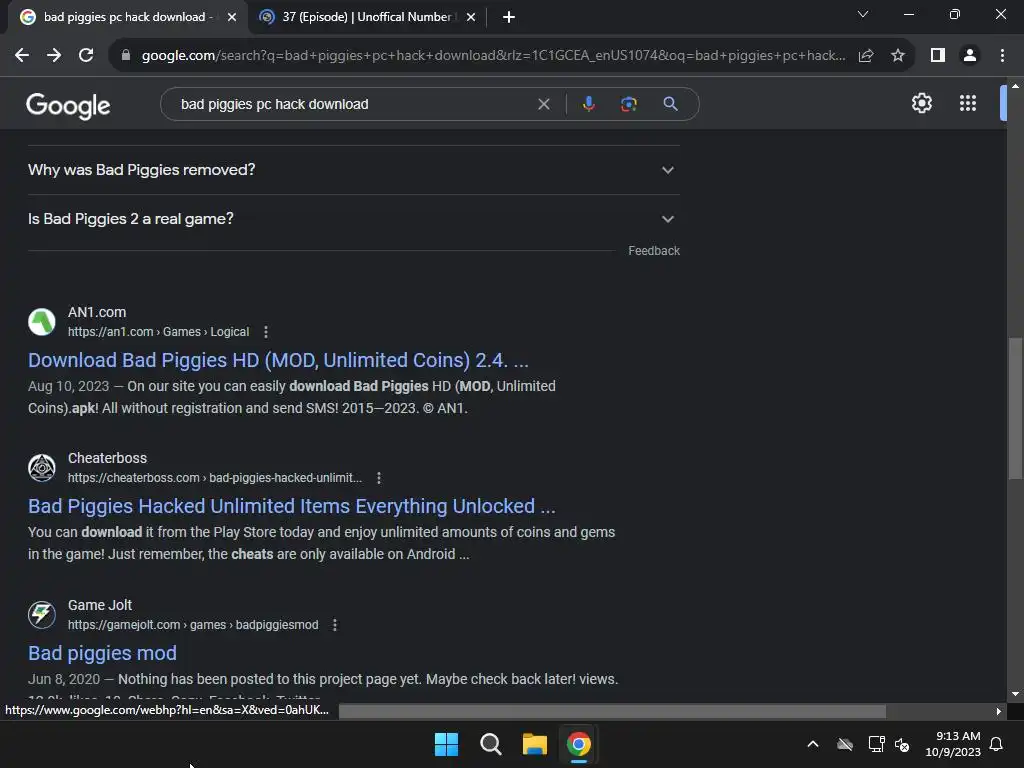This screenshot has height=768, width=1024.
Task: Reload the Google search page
Action: [x=86, y=56]
